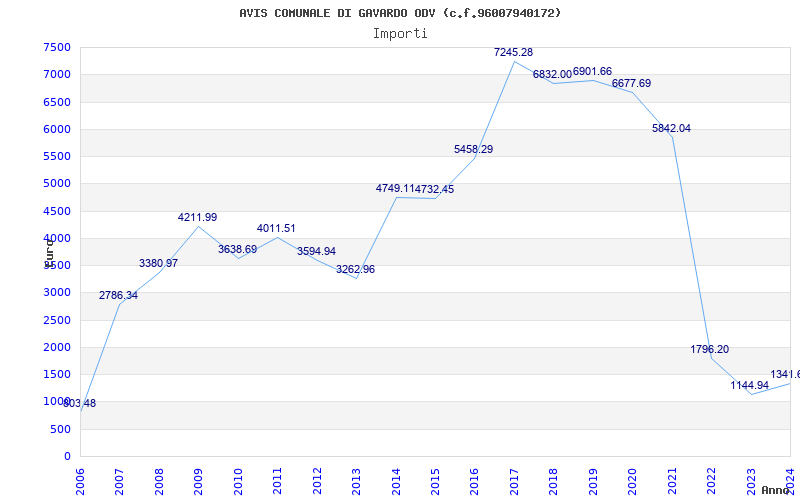The image size is (800, 500).
Task: Click the 6832.00 data label
Action: (x=553, y=74)
